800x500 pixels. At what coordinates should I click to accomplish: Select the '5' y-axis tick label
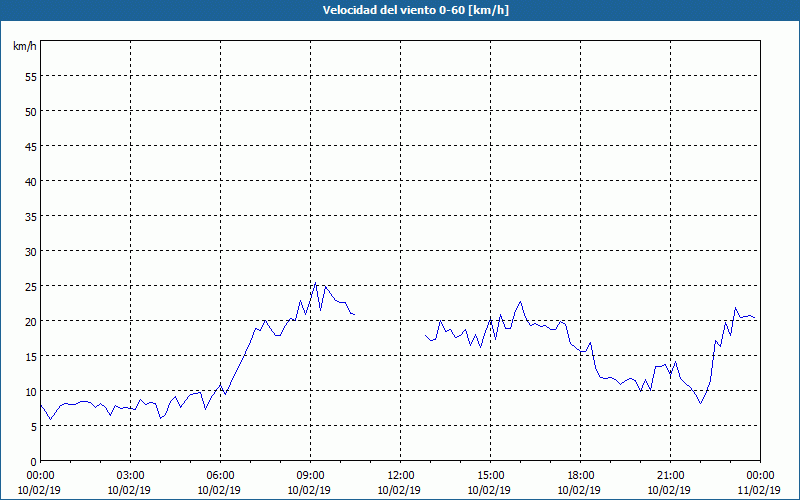point(34,427)
